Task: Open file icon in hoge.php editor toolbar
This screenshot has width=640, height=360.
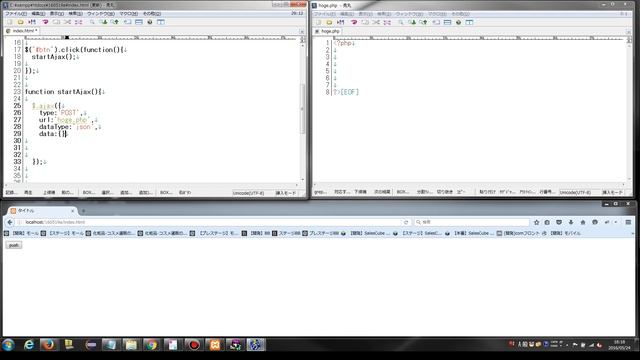Action: coord(329,22)
